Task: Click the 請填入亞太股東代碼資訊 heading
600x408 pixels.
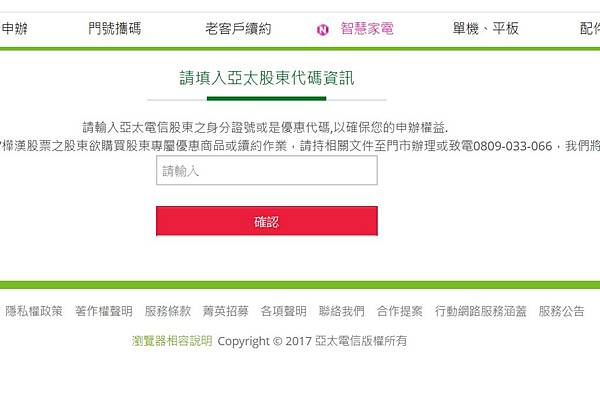Action: pos(267,78)
